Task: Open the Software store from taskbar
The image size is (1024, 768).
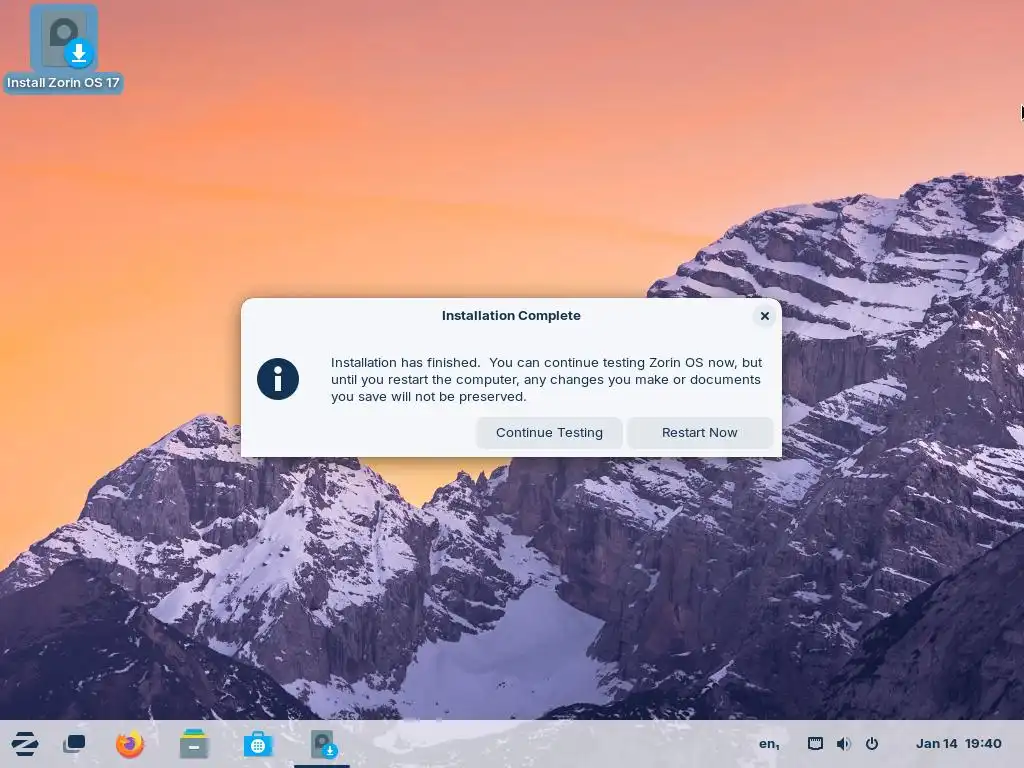Action: [258, 744]
